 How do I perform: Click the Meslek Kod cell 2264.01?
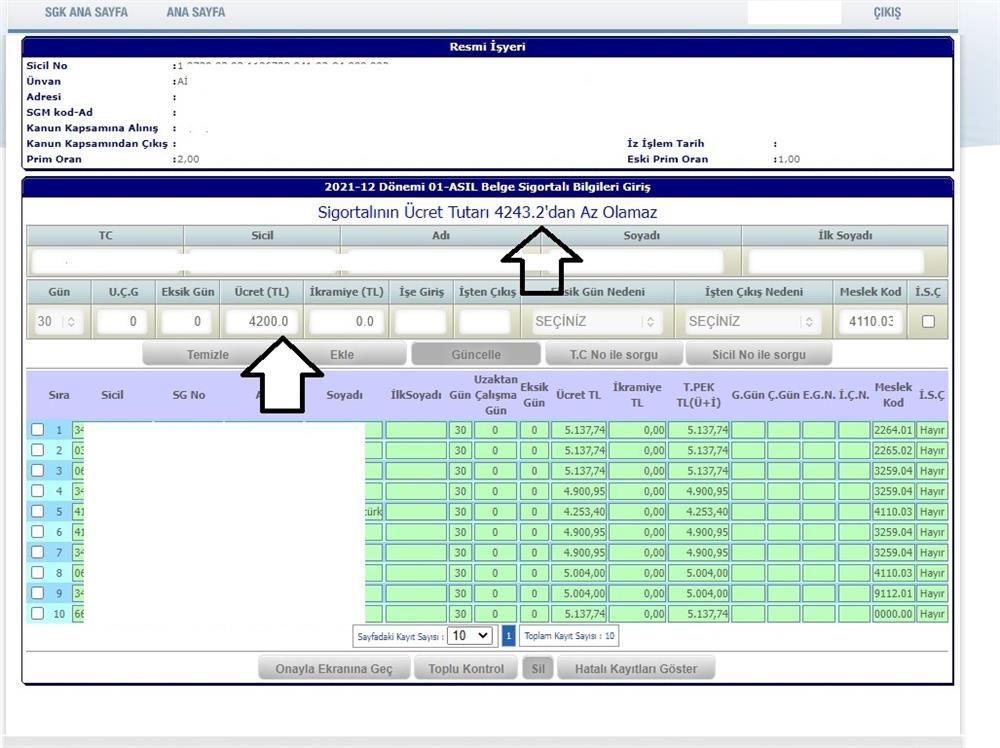[893, 430]
